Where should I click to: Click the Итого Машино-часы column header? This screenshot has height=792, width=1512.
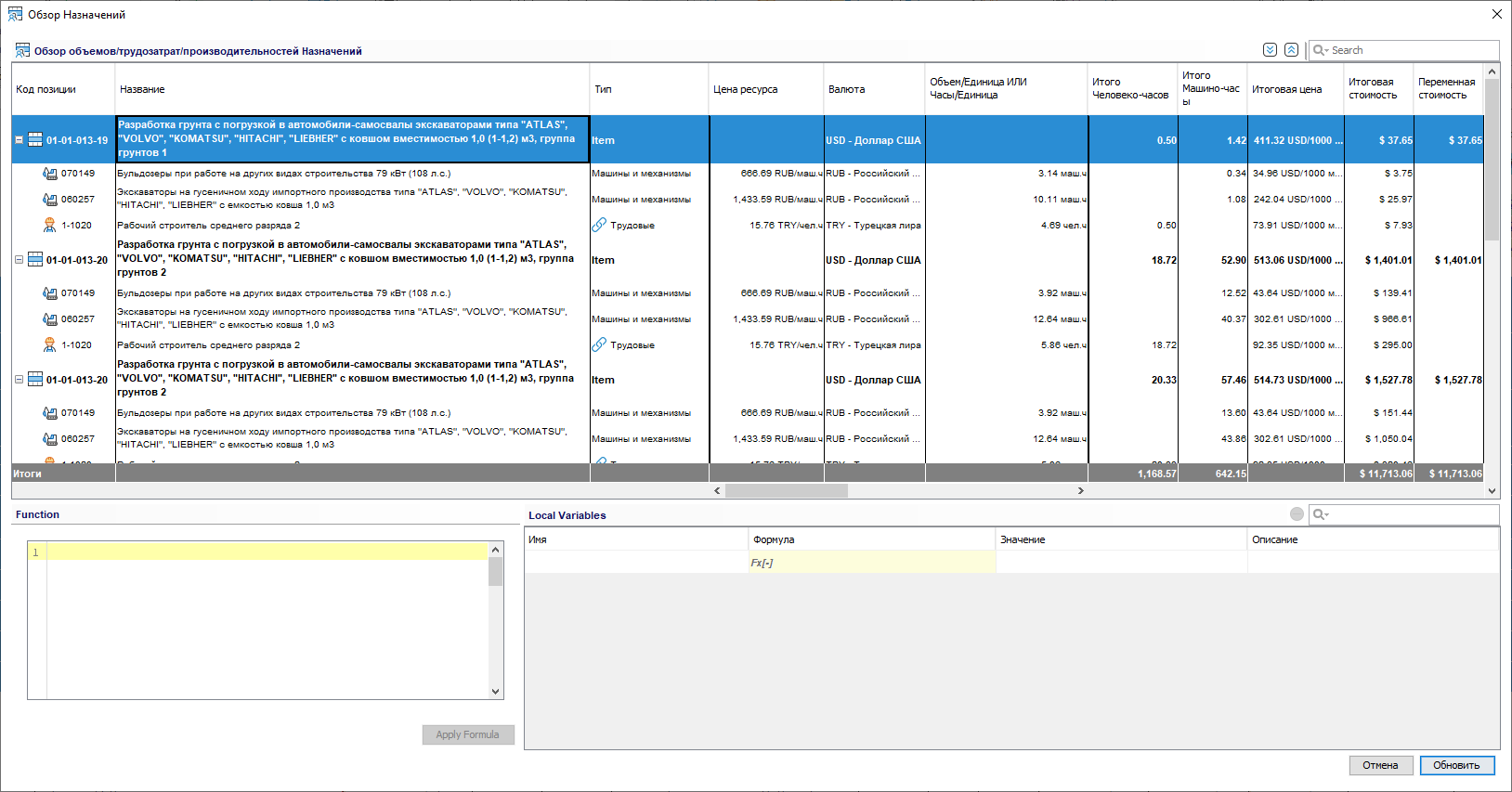point(1213,89)
